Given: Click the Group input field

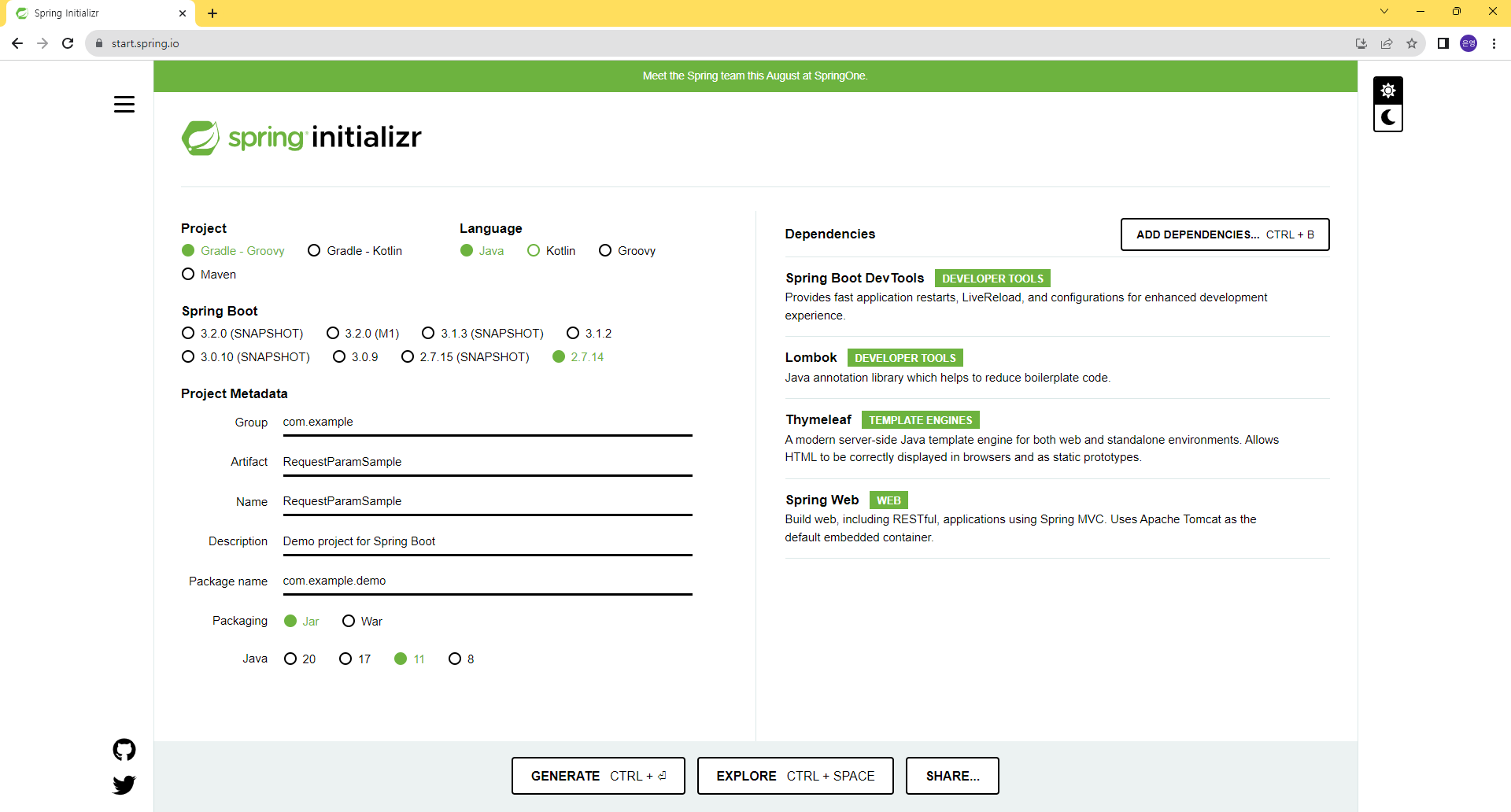Looking at the screenshot, I should click(488, 423).
